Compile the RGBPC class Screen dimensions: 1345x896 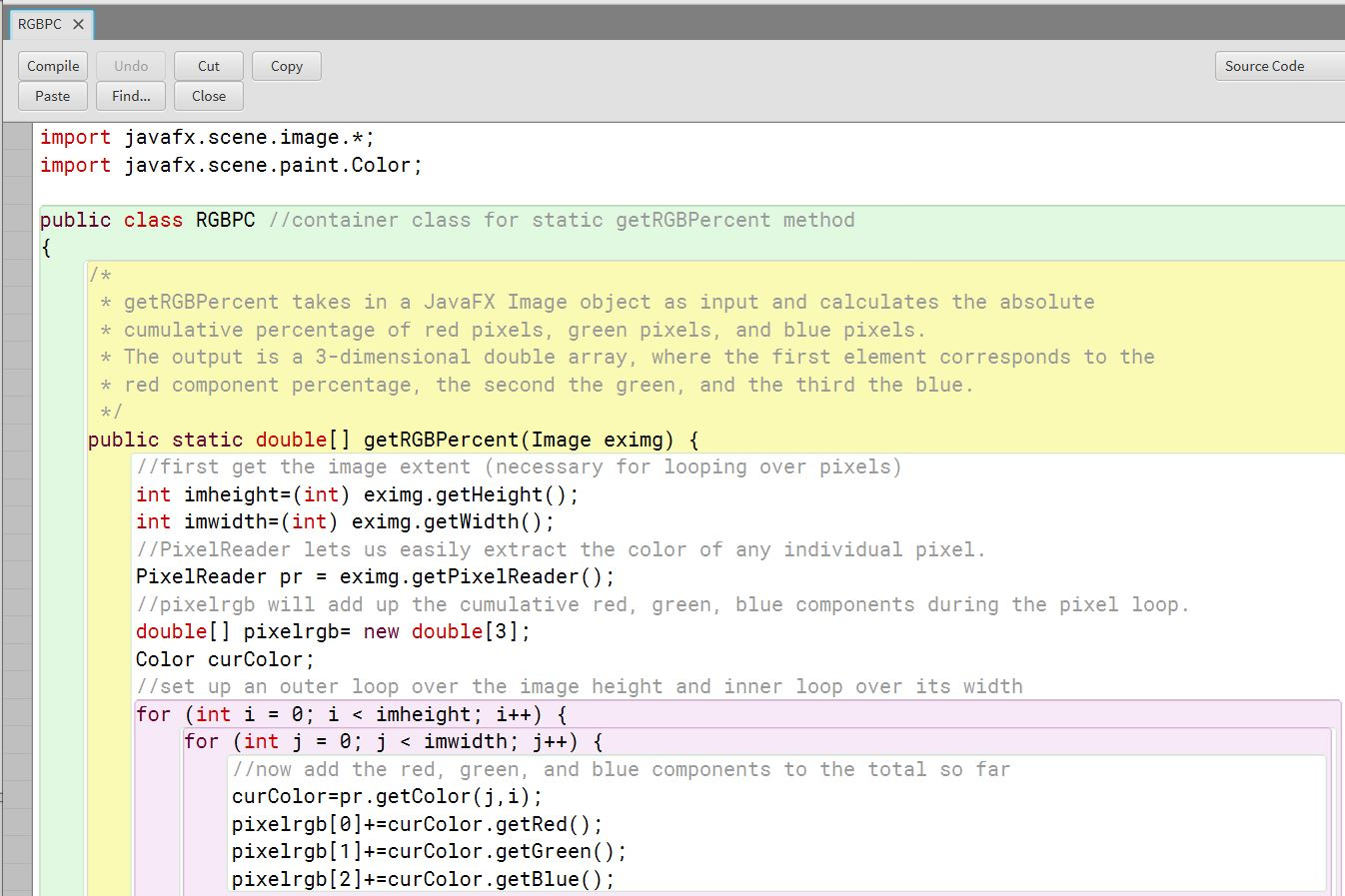click(52, 65)
